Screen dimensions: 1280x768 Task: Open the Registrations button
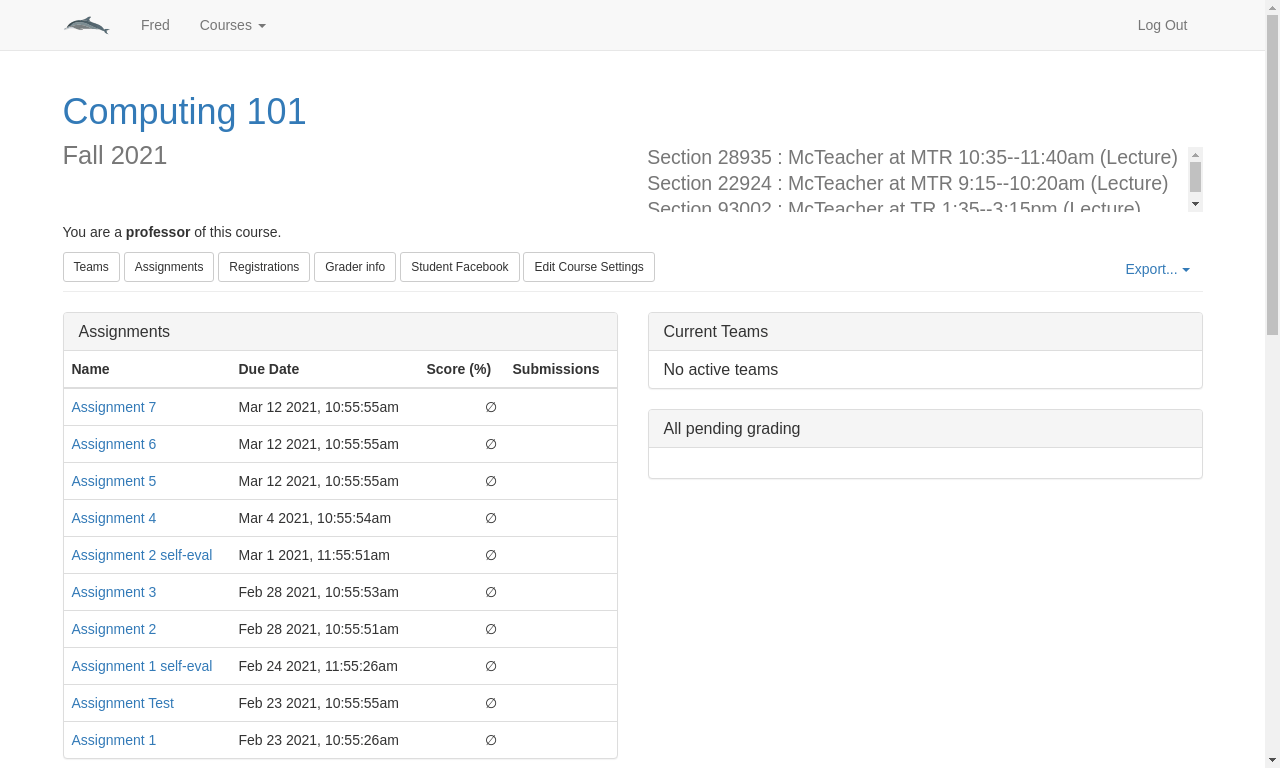[264, 267]
